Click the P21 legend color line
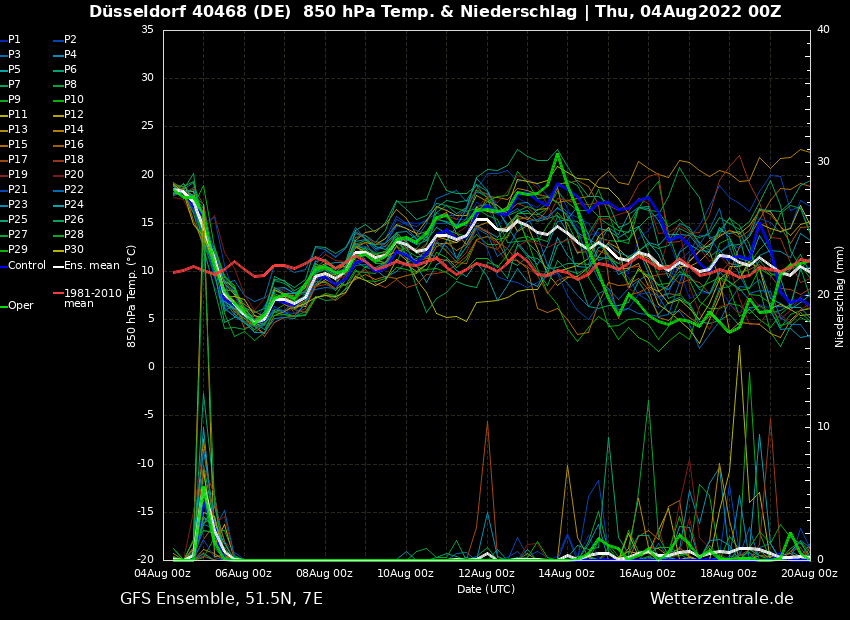Image resolution: width=850 pixels, height=620 pixels. click(x=3, y=190)
